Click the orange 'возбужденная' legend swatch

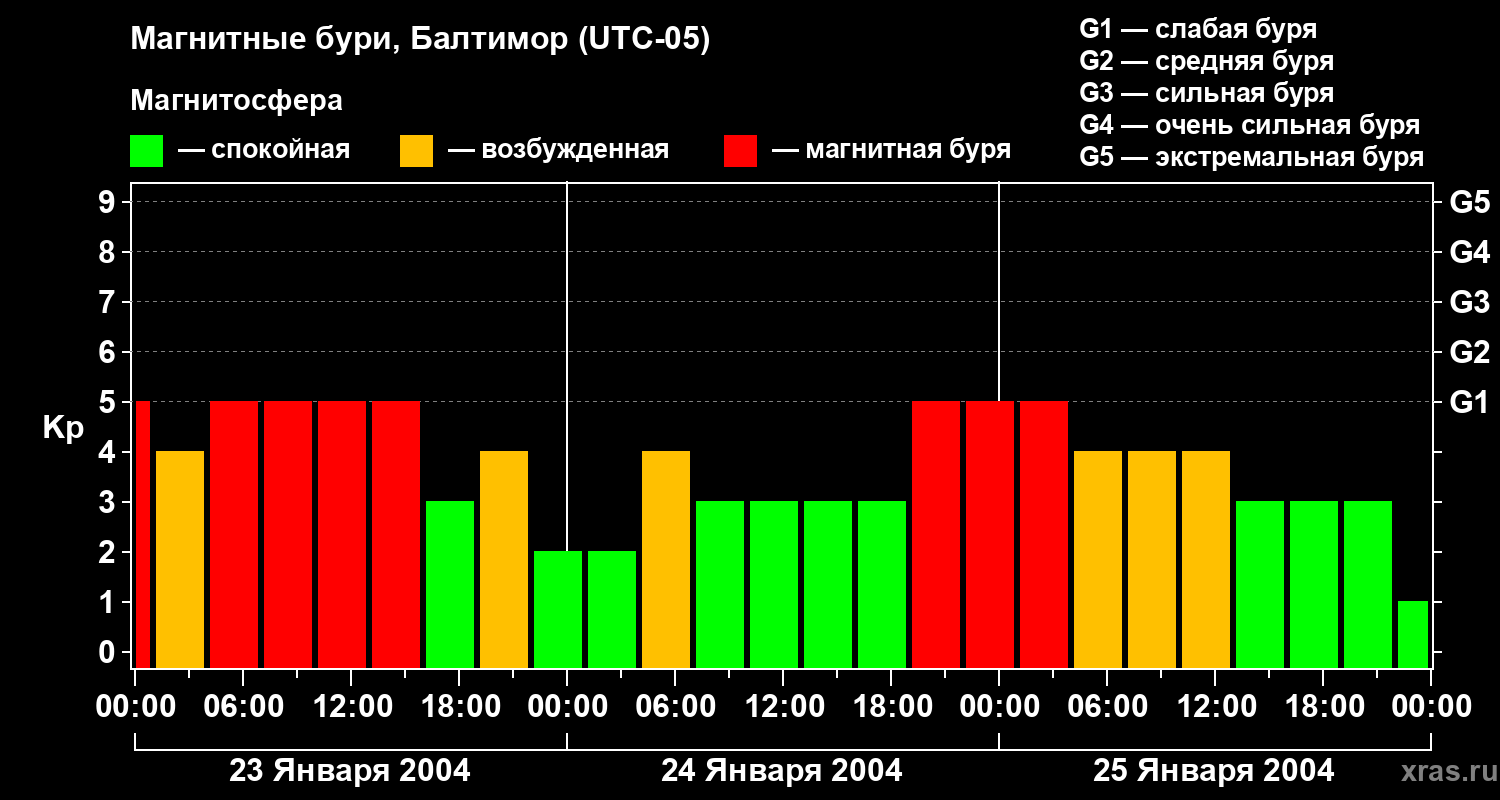click(416, 151)
